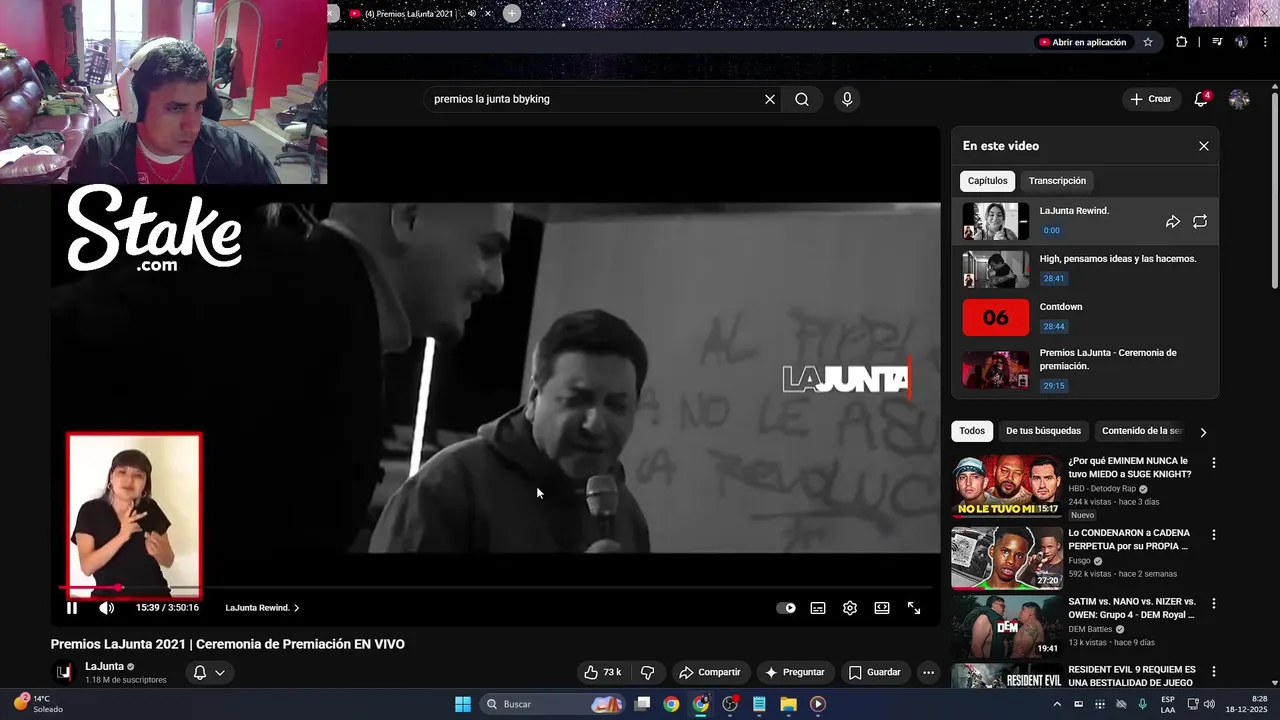This screenshot has width=1280, height=720.
Task: Open more actions below the video
Action: [928, 672]
